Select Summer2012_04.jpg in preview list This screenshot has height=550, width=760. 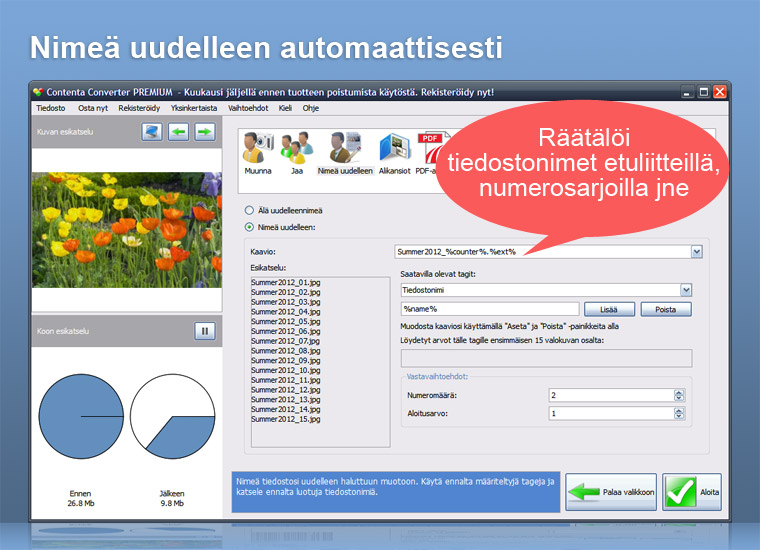point(286,312)
